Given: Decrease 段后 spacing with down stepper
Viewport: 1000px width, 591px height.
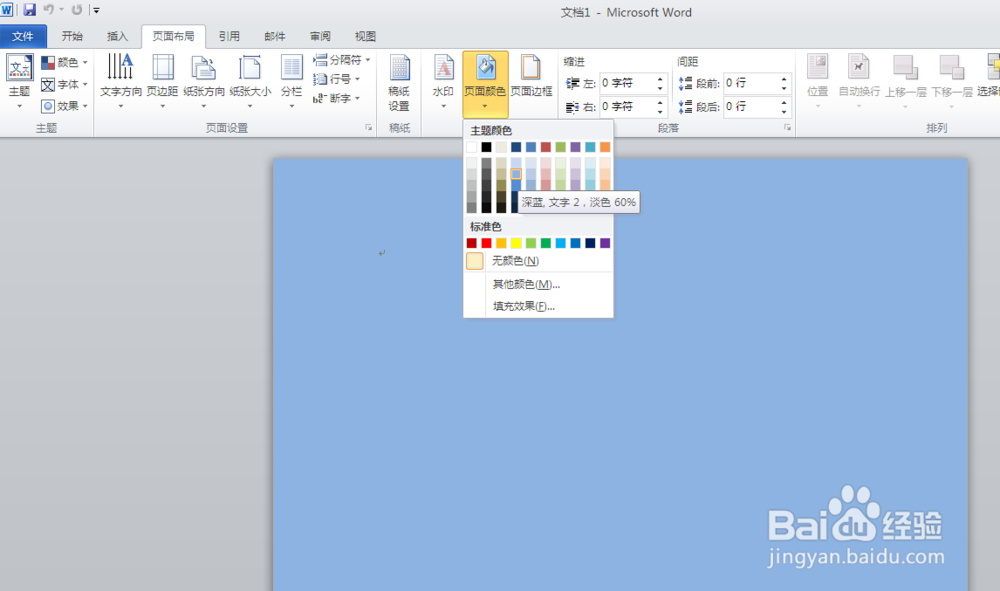Looking at the screenshot, I should click(x=784, y=112).
